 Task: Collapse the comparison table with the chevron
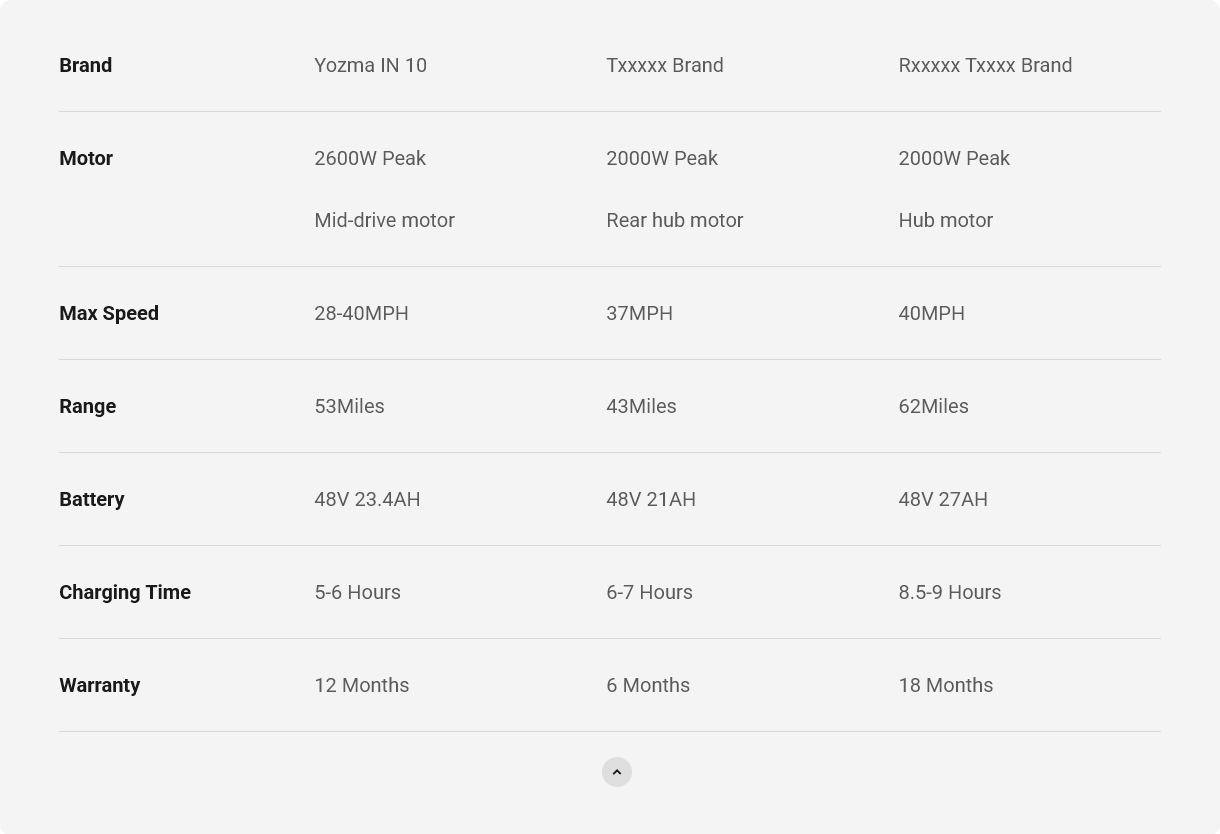coord(617,772)
